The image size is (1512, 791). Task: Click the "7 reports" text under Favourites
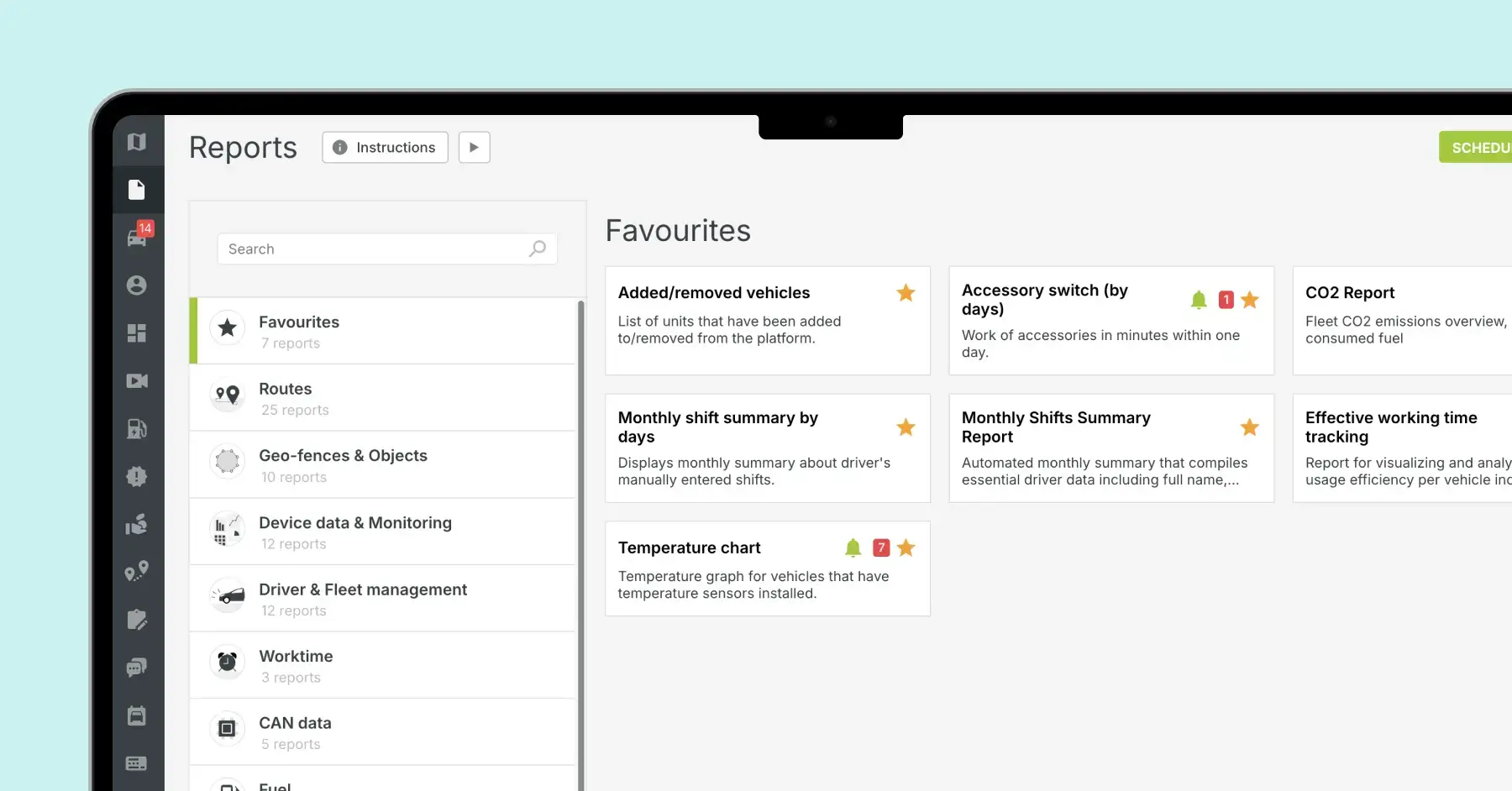pos(291,343)
